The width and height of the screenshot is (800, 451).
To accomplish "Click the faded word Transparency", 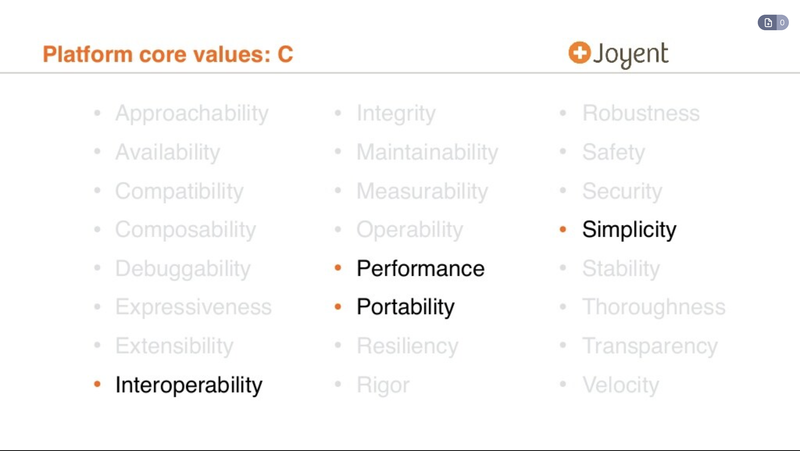I will pos(650,346).
